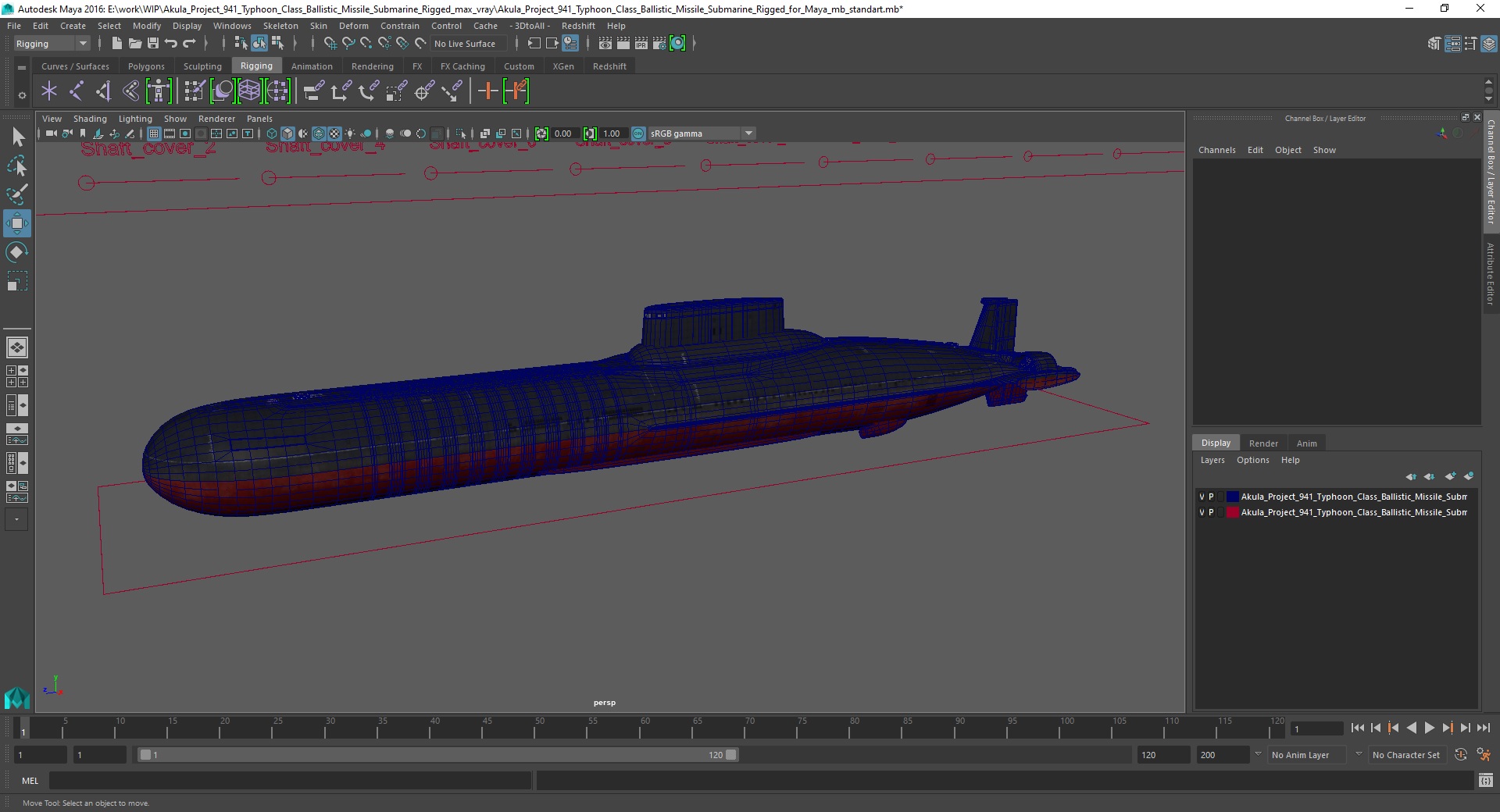Click the Create Locator shelf icon
Screen dimensions: 1500x812
tap(49, 91)
